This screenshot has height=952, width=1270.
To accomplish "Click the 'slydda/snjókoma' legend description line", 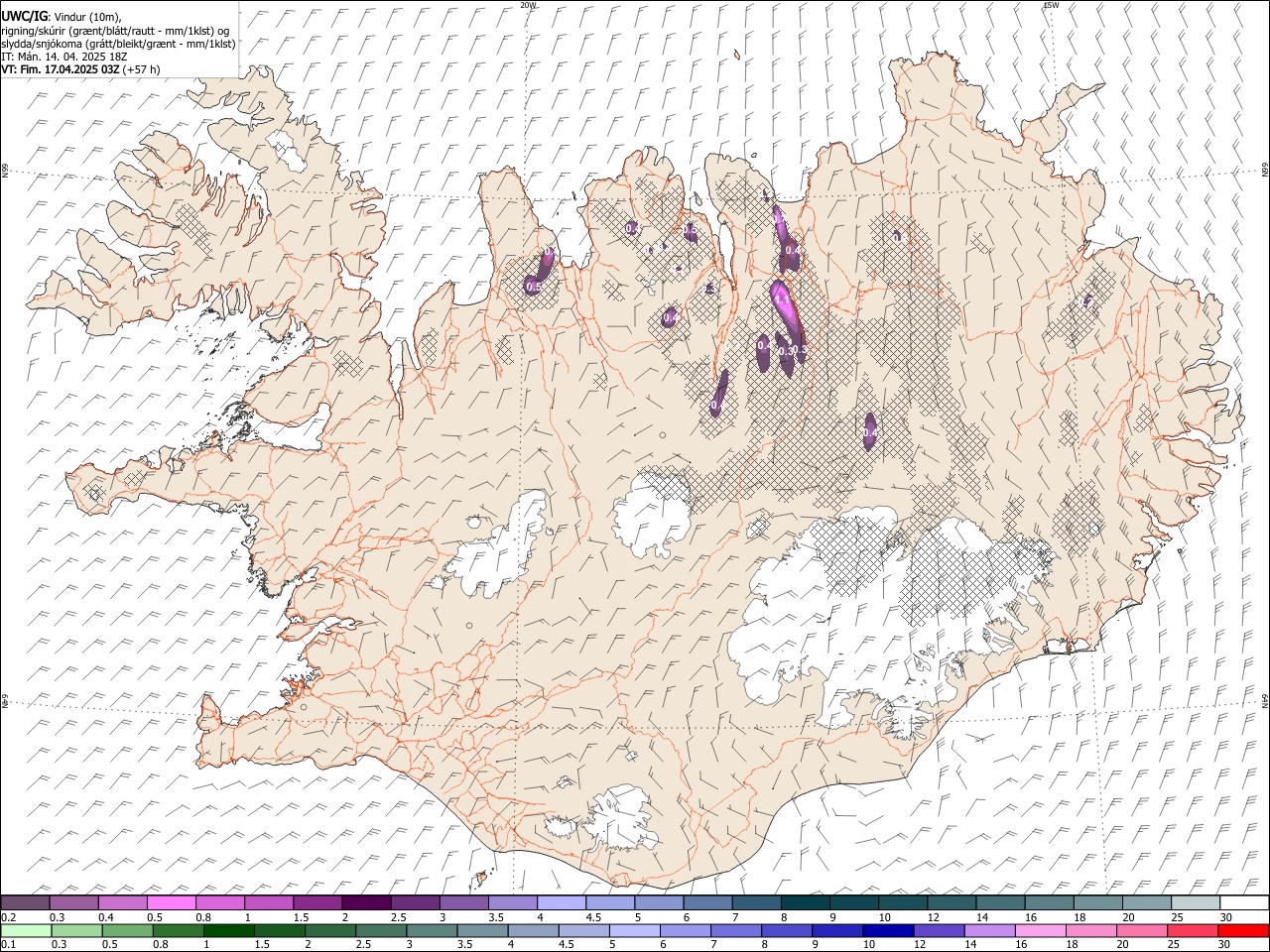I will [x=118, y=44].
